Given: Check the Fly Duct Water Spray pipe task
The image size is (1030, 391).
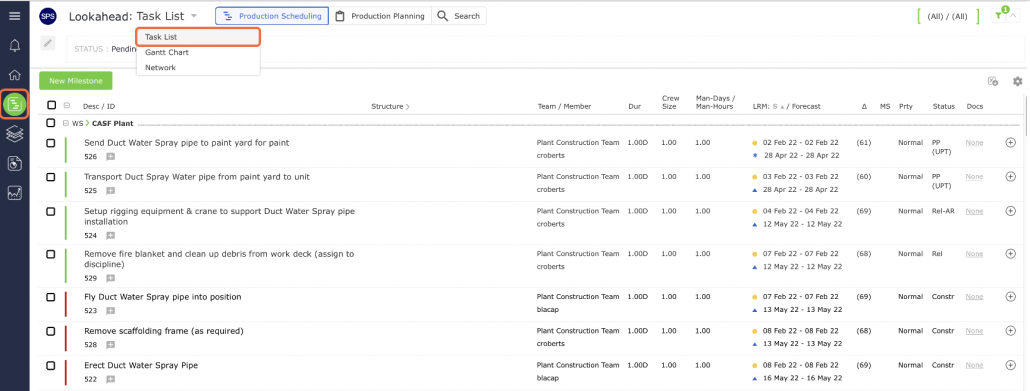Looking at the screenshot, I should coord(51,297).
